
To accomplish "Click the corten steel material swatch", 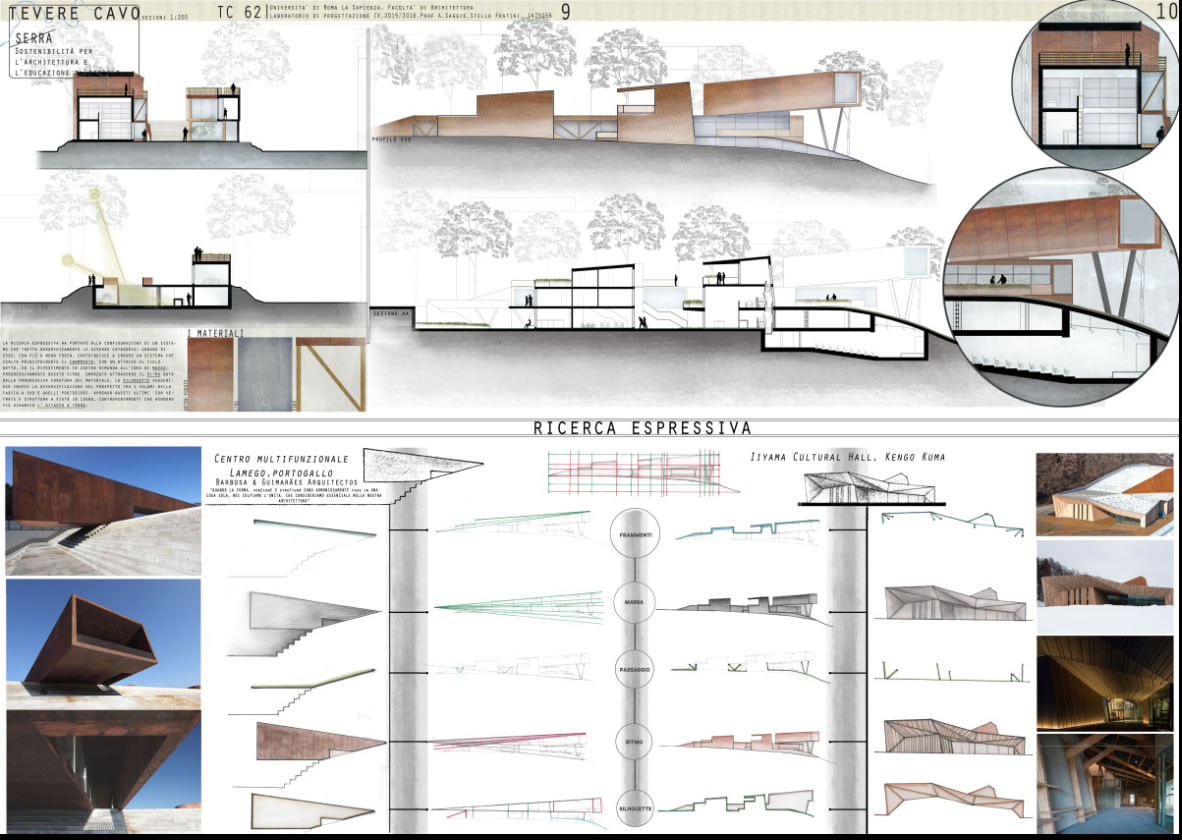I will [210, 374].
